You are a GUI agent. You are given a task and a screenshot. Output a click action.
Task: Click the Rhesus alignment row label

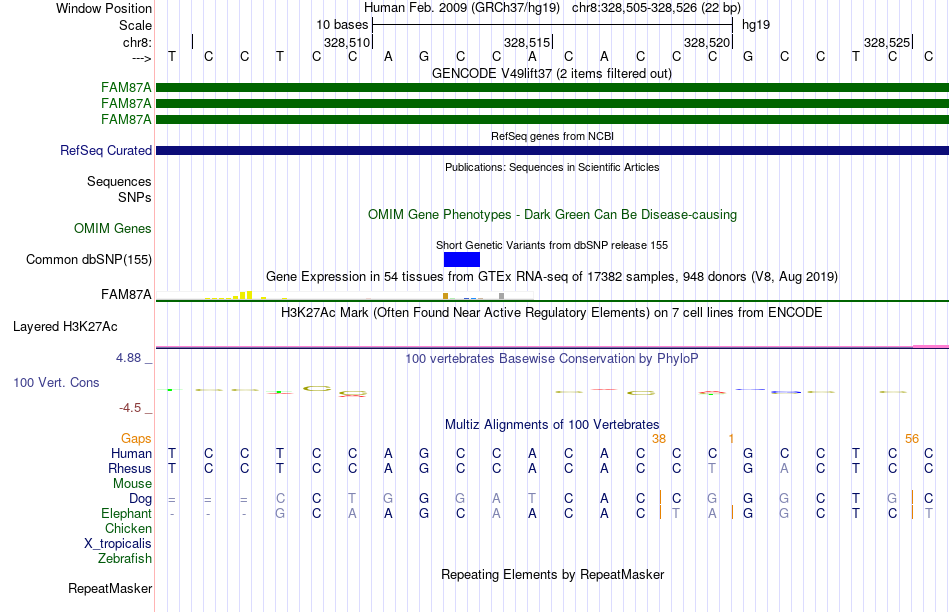coord(130,468)
